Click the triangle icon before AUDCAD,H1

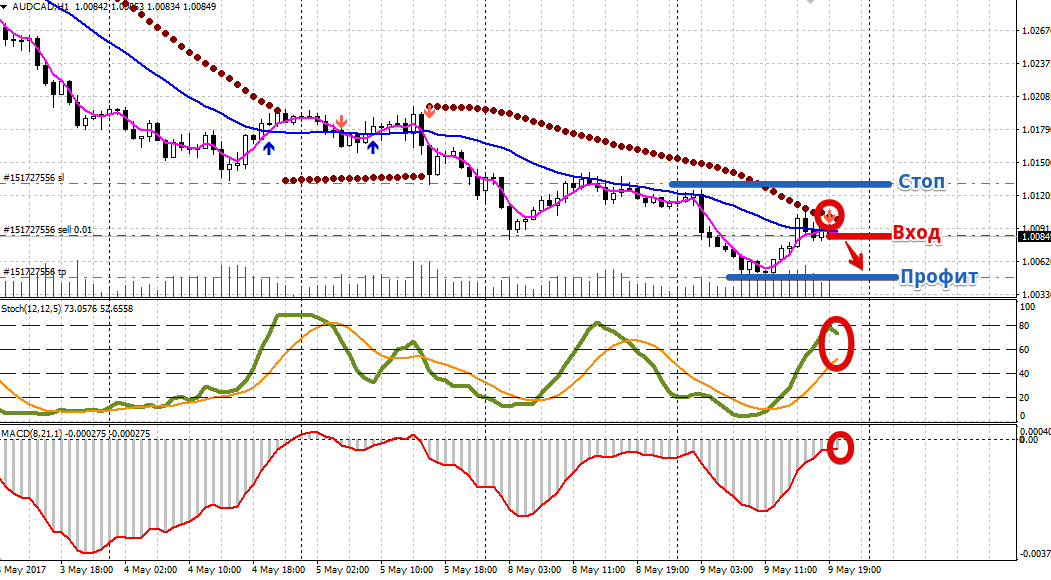(x=6, y=8)
